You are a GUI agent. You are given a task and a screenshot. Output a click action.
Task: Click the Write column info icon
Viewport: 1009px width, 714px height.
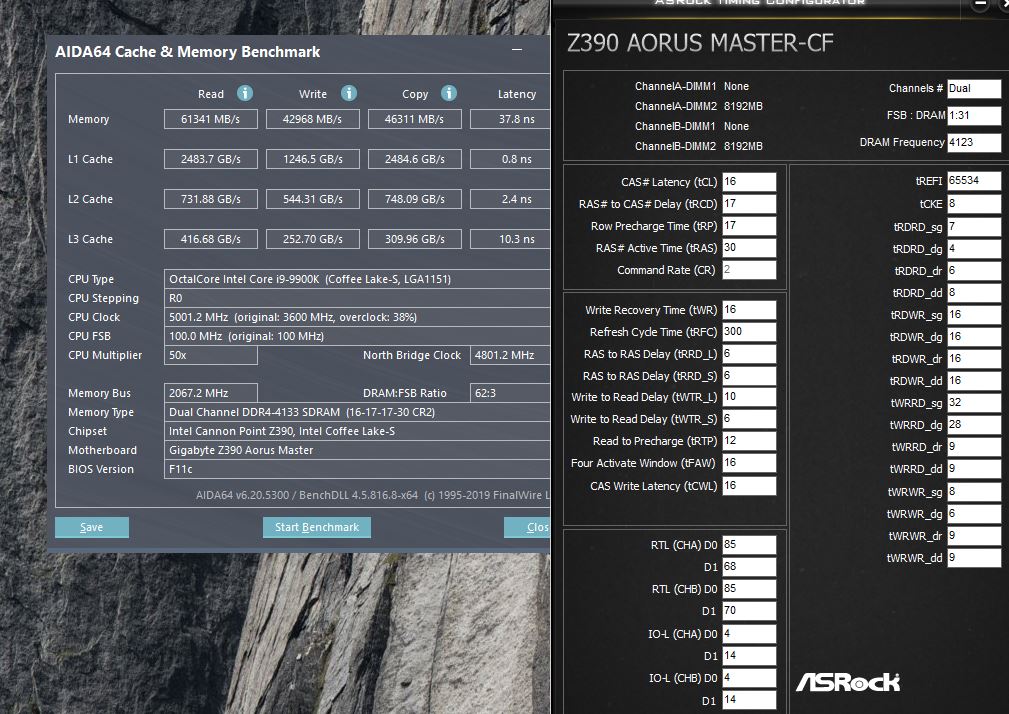[349, 93]
